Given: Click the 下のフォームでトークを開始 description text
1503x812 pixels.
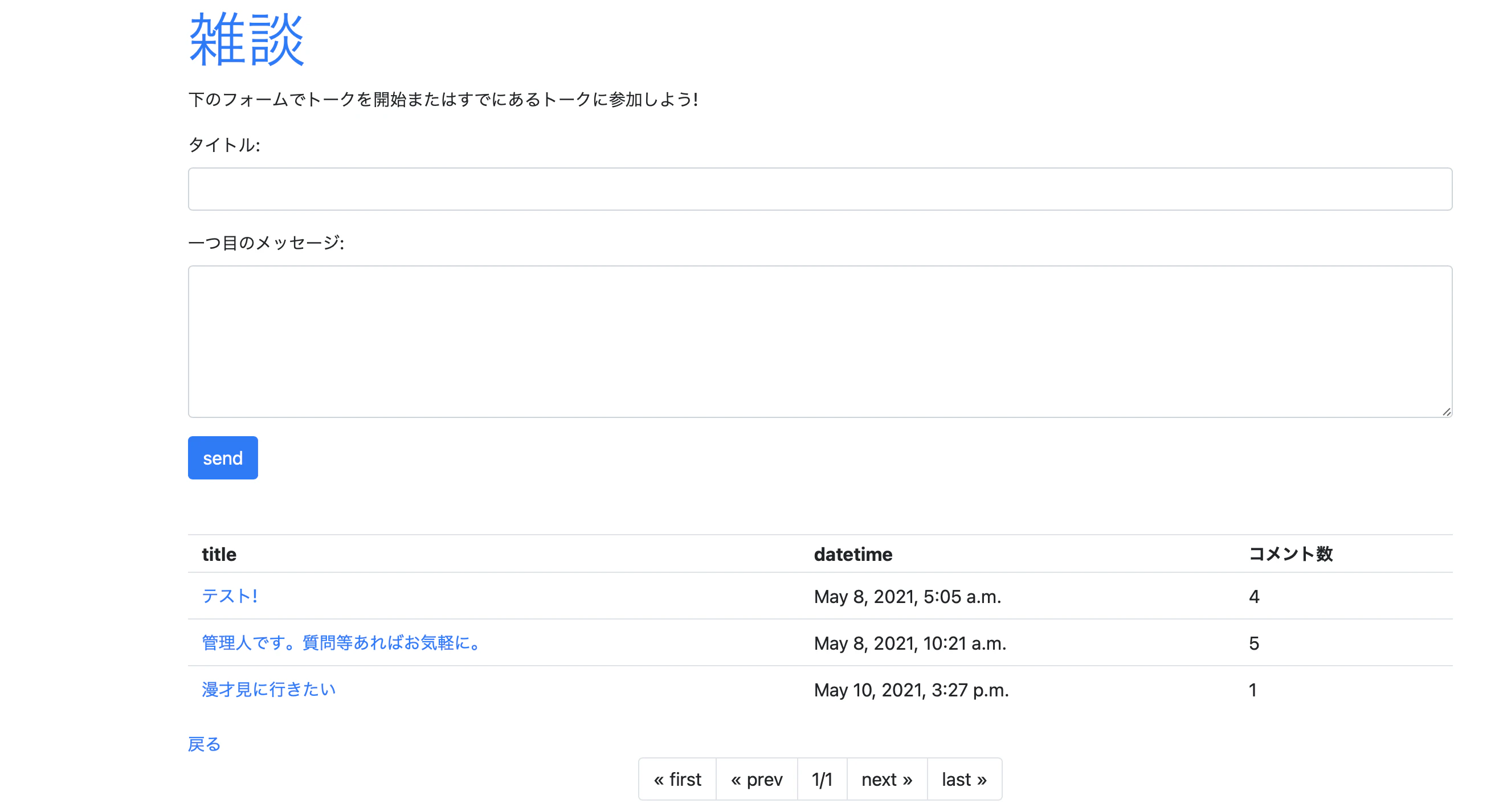Looking at the screenshot, I should coord(443,99).
